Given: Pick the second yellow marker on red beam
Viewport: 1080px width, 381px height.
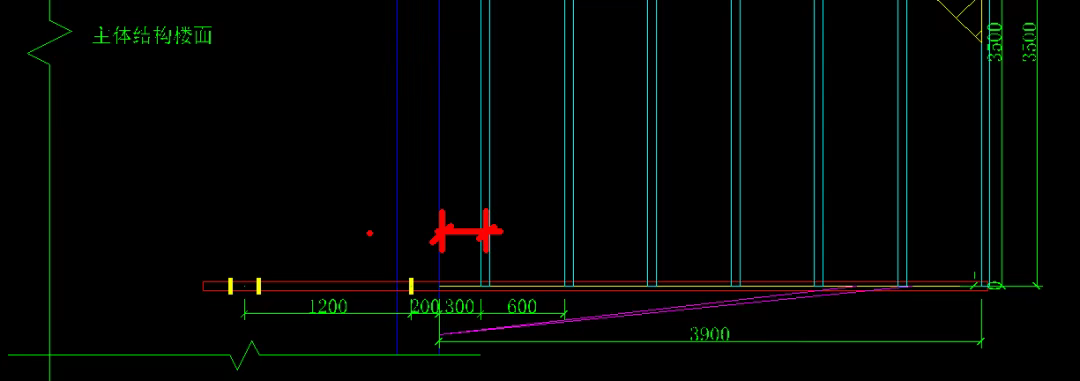Looking at the screenshot, I should pos(258,286).
